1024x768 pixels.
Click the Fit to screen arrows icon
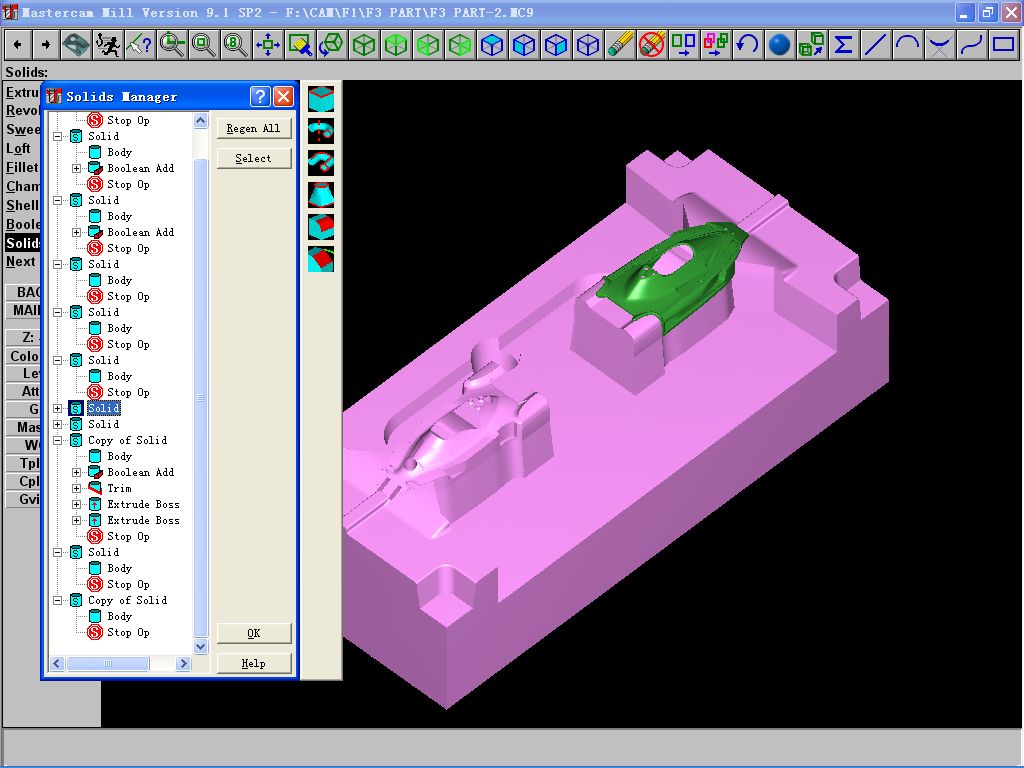tap(268, 44)
